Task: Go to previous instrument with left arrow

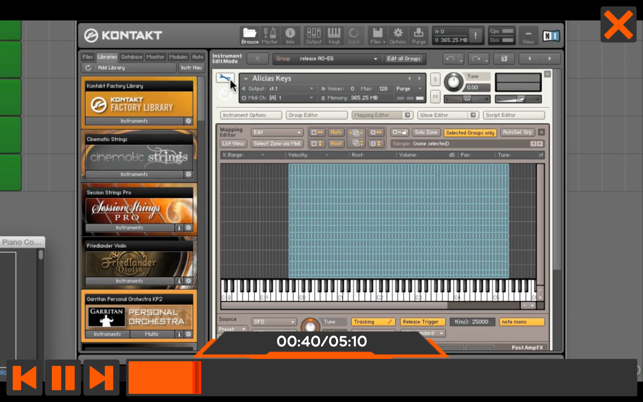Action: 529,59
